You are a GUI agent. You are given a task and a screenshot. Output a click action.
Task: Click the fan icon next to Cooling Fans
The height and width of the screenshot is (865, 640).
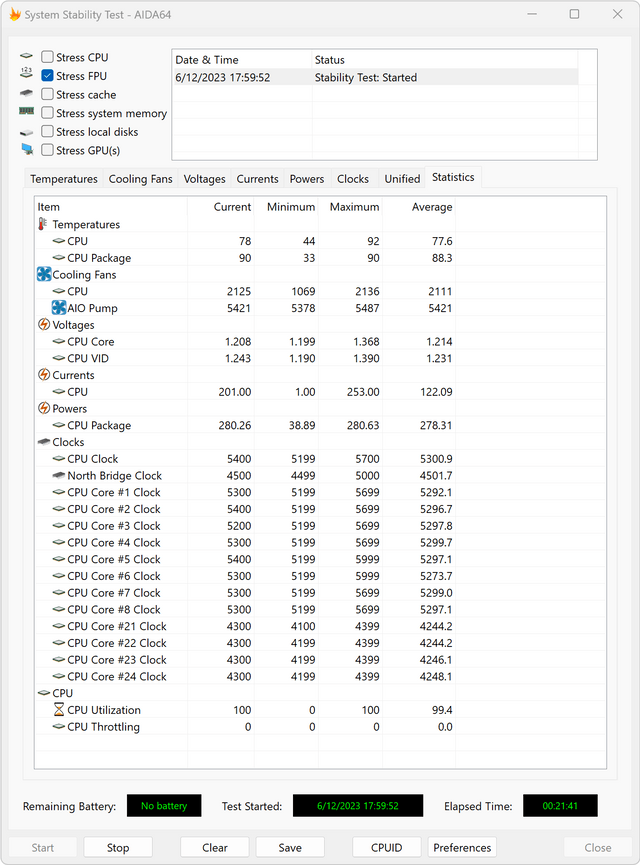(44, 274)
